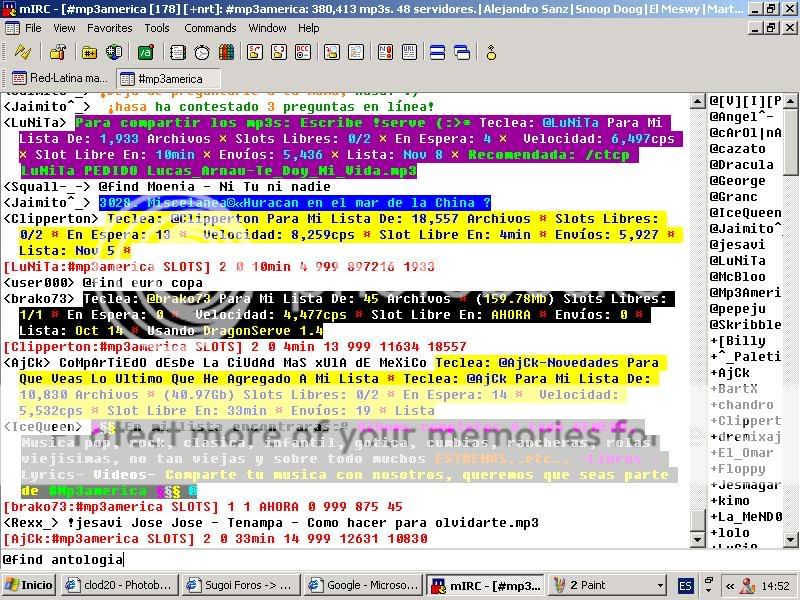
Task: Expand hidden tray icons chevron
Action: [730, 586]
